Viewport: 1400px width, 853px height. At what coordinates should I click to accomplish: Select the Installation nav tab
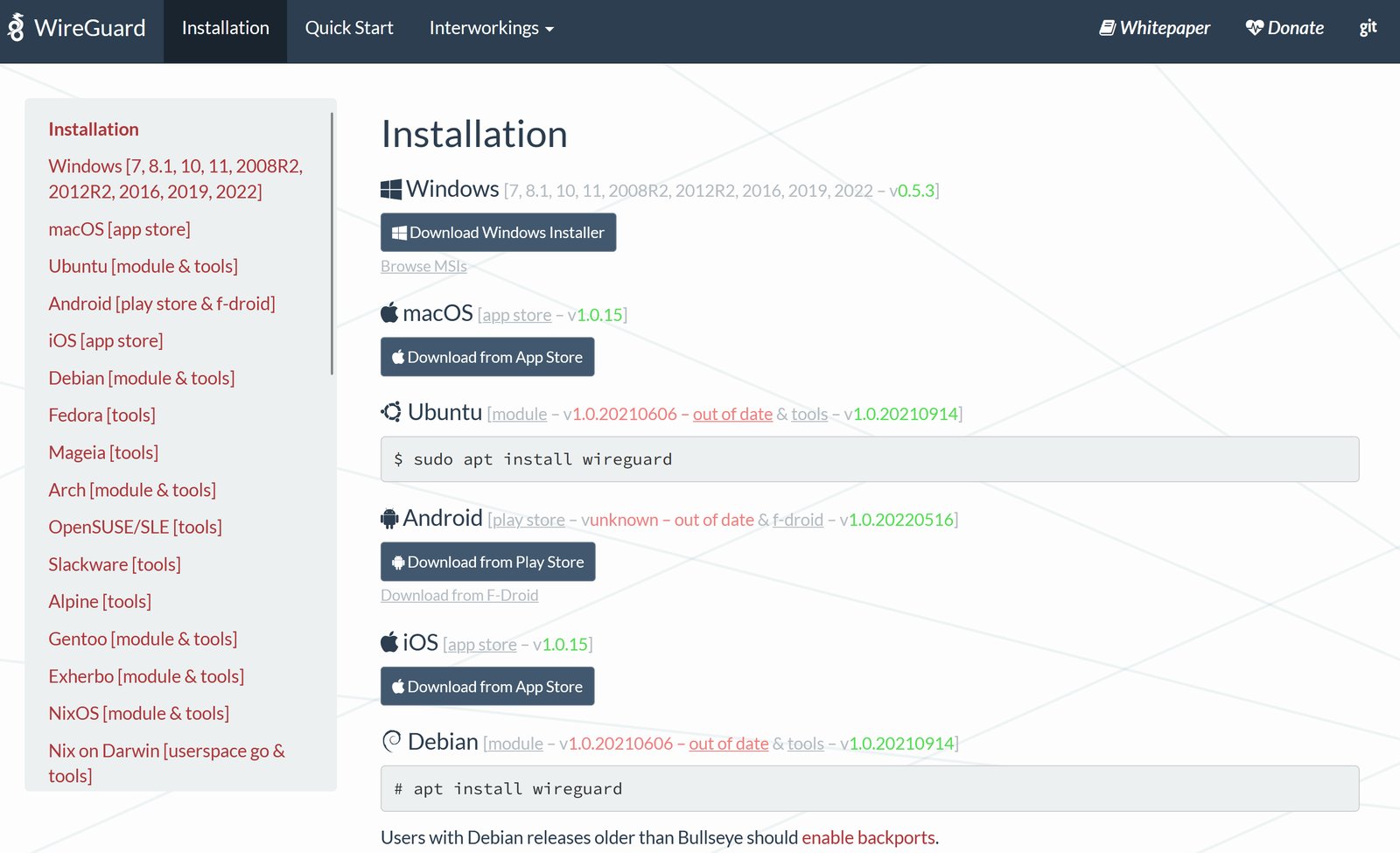[x=225, y=28]
